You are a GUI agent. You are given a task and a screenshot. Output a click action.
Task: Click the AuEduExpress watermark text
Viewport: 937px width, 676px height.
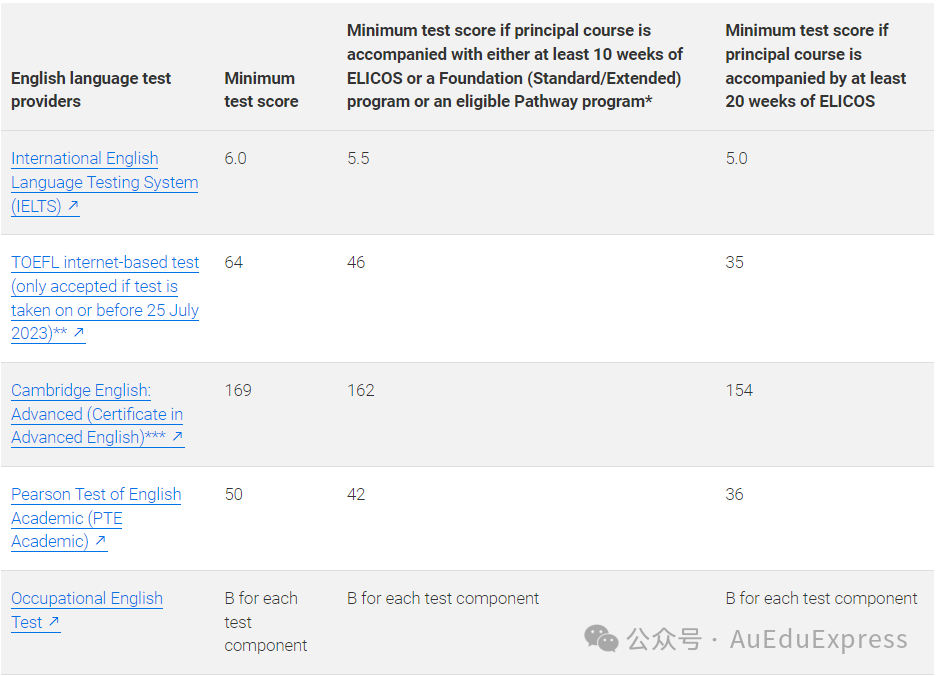point(818,640)
